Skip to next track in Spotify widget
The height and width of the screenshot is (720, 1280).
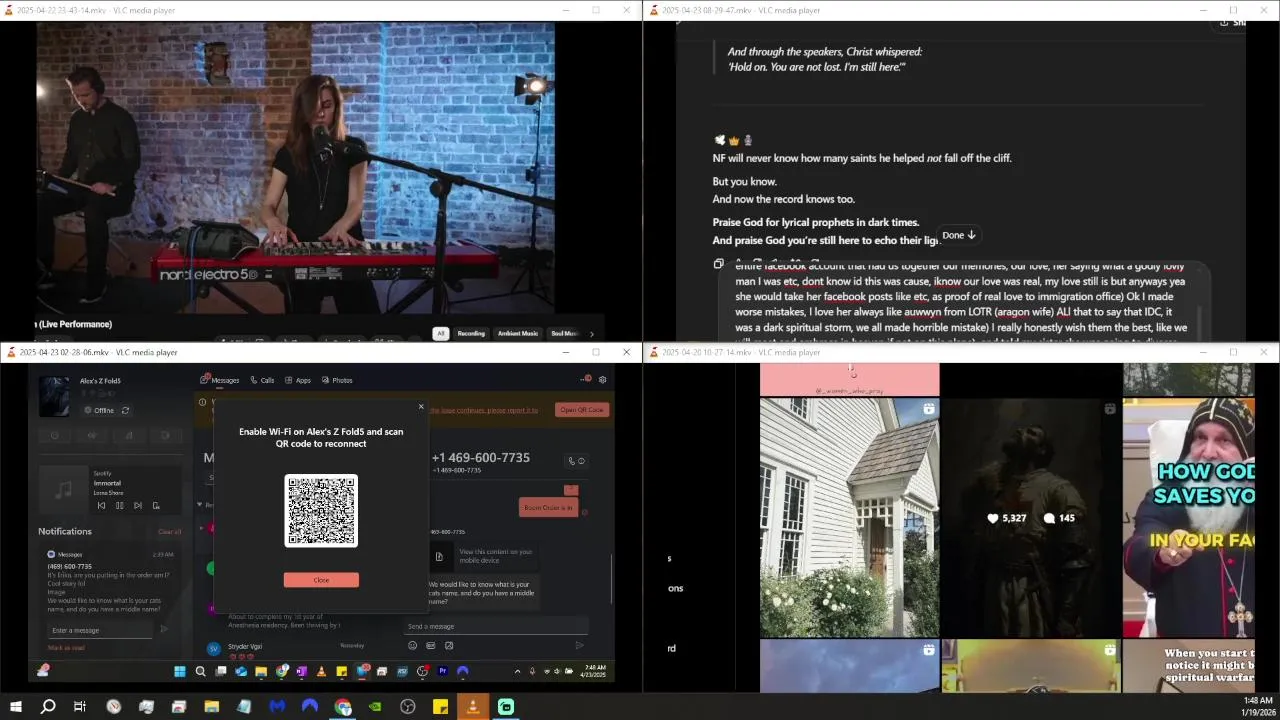[x=138, y=506]
